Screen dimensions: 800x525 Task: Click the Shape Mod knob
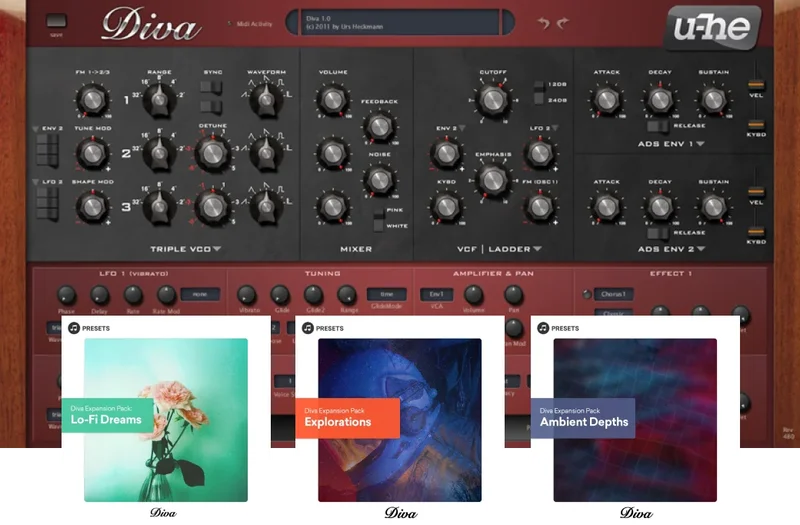coord(92,207)
